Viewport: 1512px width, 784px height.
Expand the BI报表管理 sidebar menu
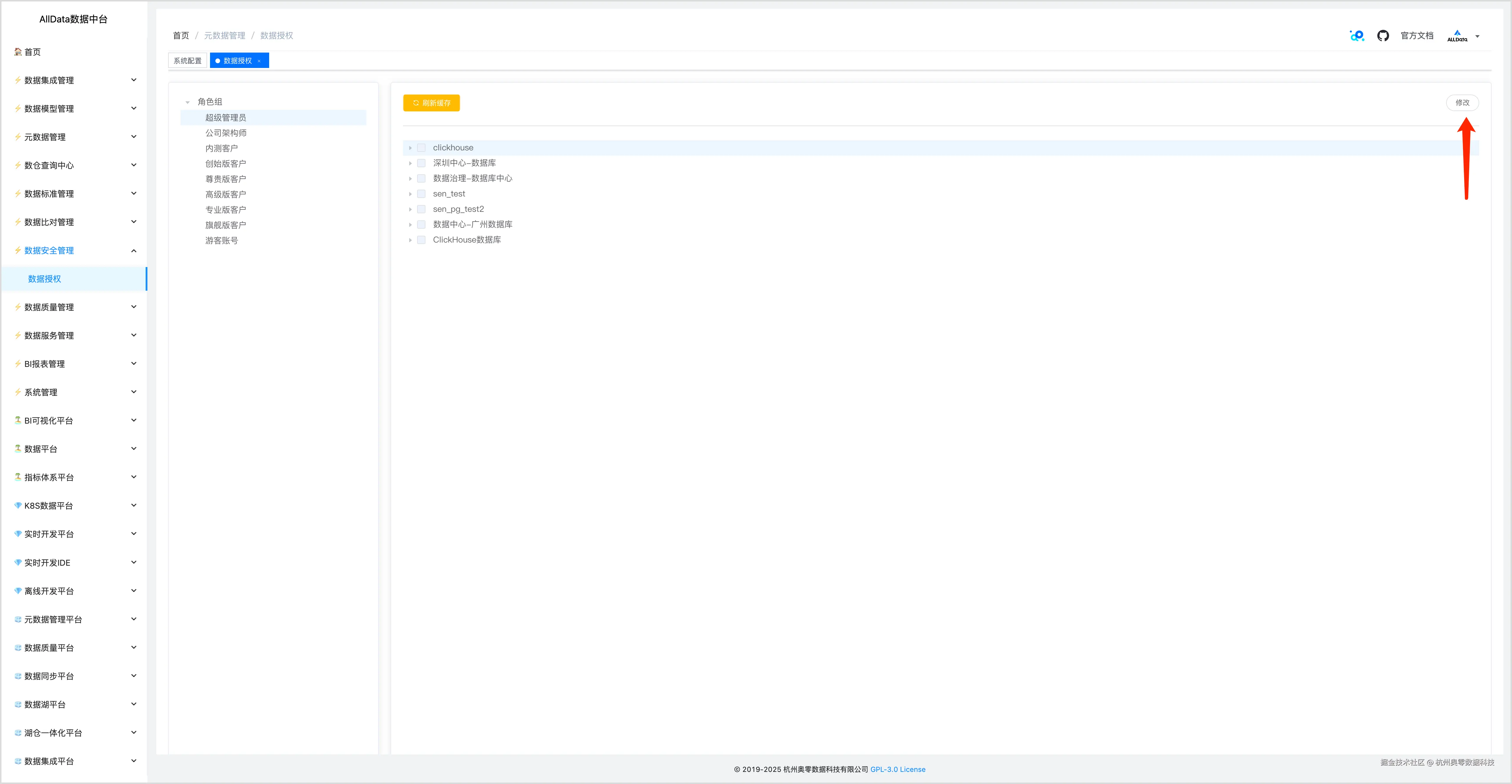tap(134, 364)
